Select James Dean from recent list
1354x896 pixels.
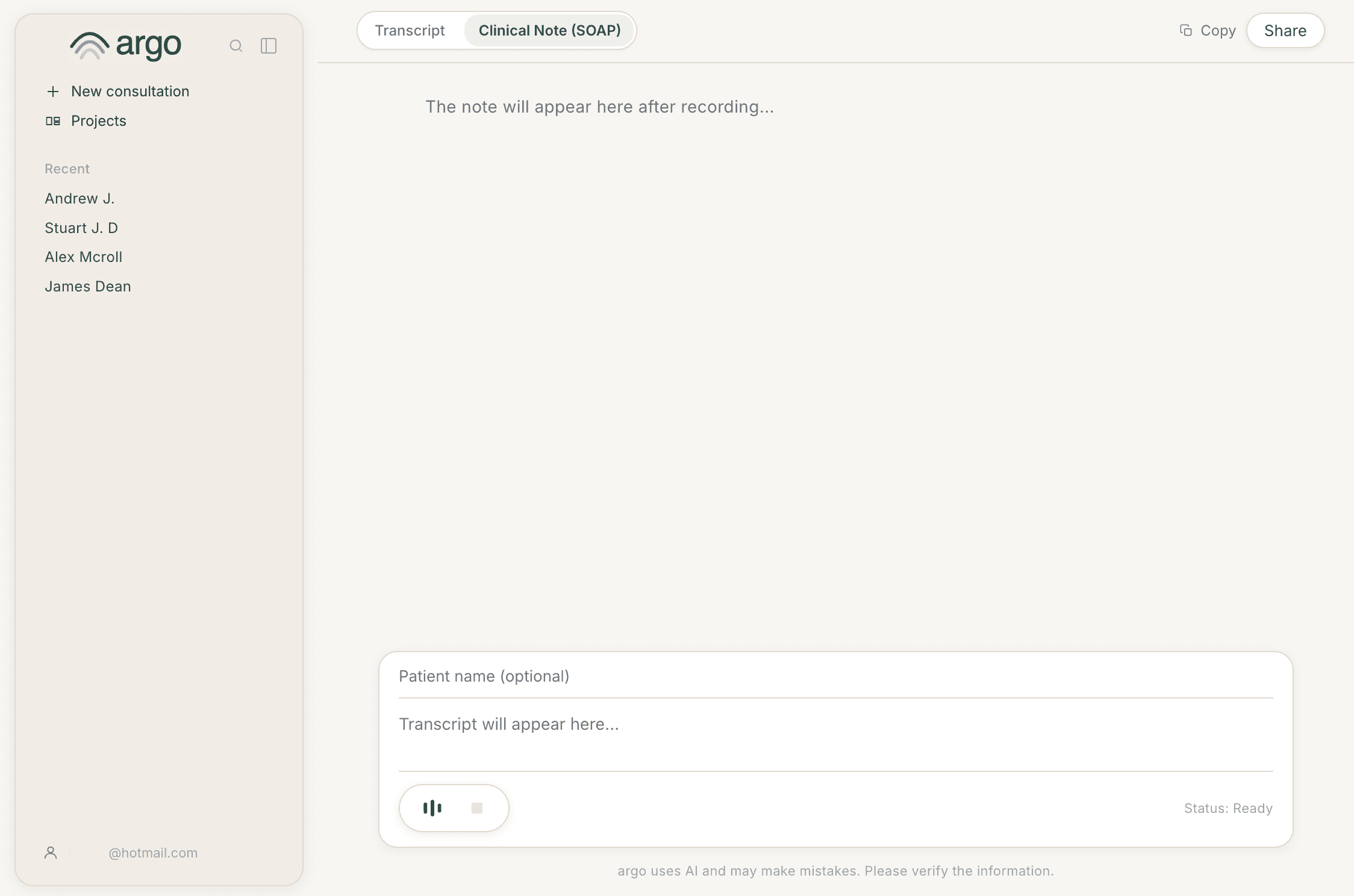[87, 286]
